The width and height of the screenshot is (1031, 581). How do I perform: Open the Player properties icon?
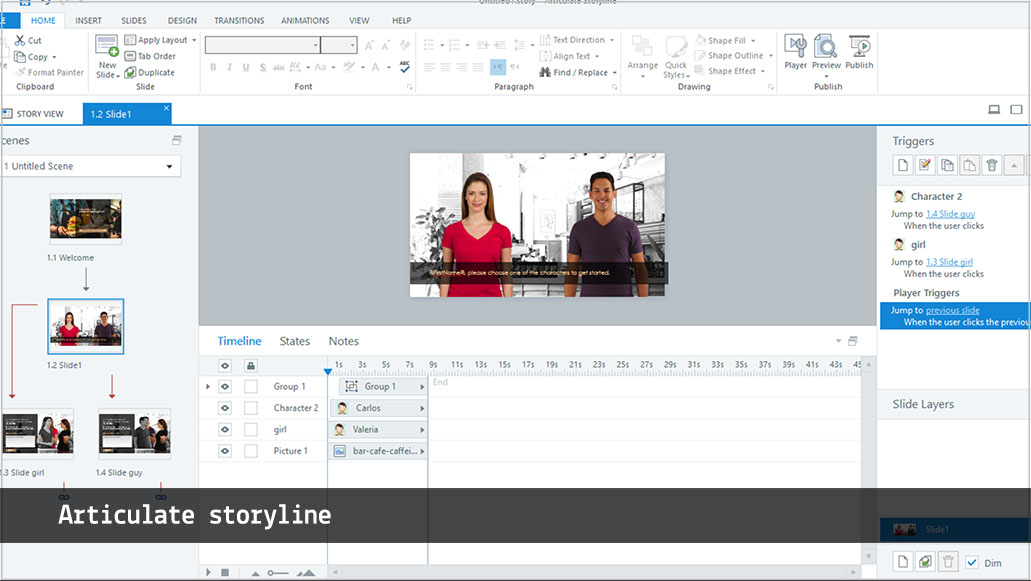pyautogui.click(x=795, y=47)
